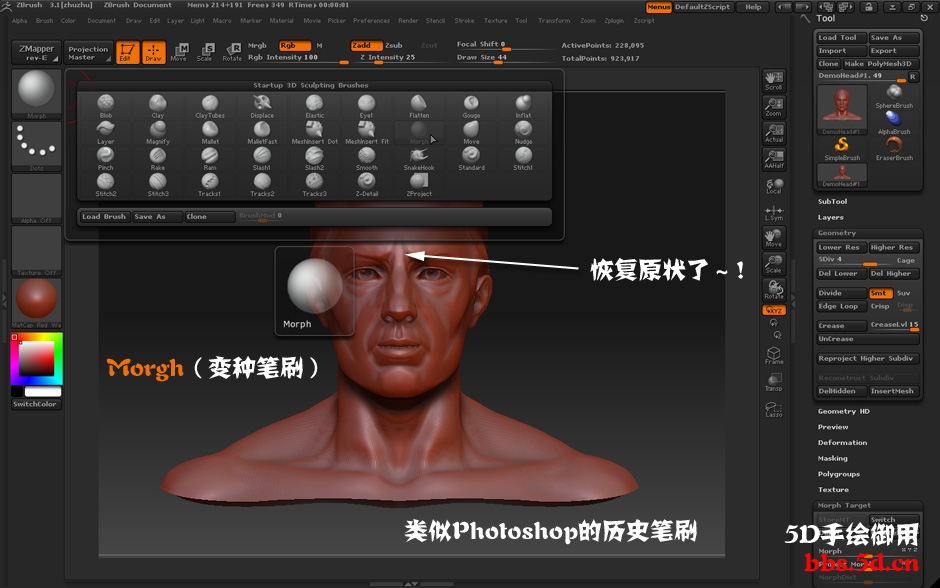Screen dimensions: 940x588
Task: Click the SwitchColor button
Action: (36, 405)
